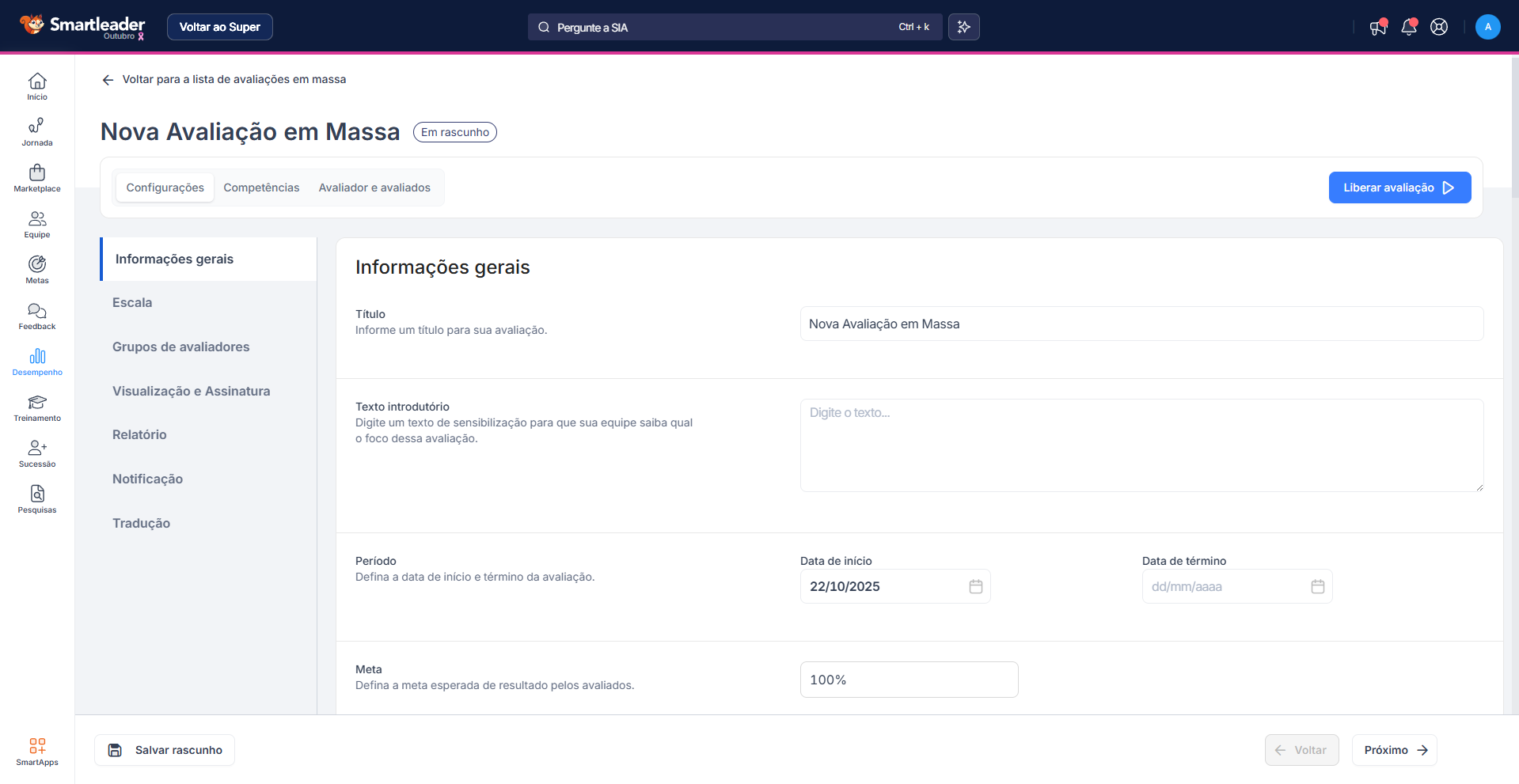Open calendar picker for Data de início
1519x784 pixels.
coord(975,586)
